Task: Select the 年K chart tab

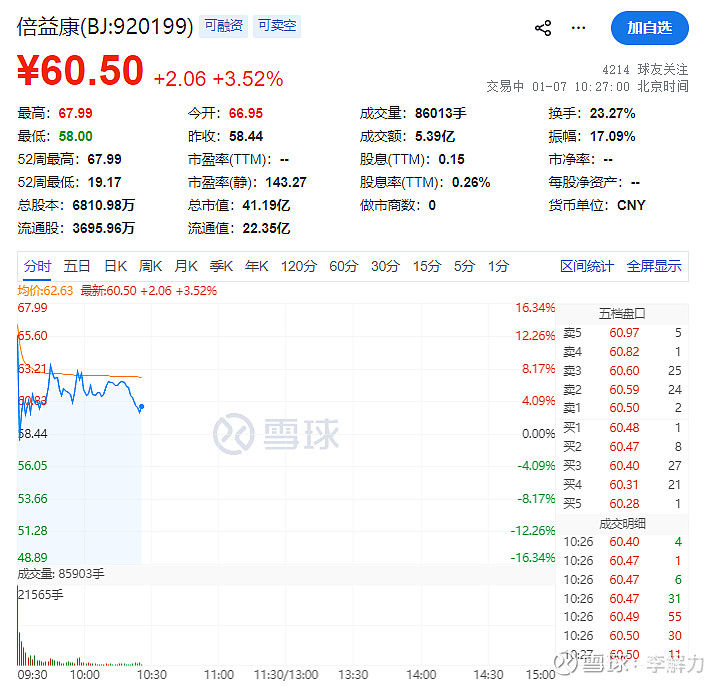Action: (257, 266)
